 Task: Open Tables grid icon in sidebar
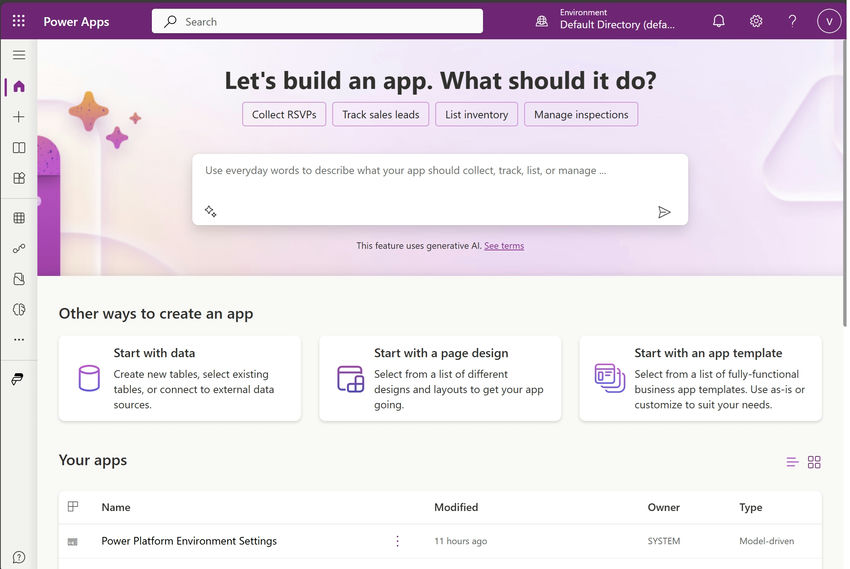click(x=19, y=218)
